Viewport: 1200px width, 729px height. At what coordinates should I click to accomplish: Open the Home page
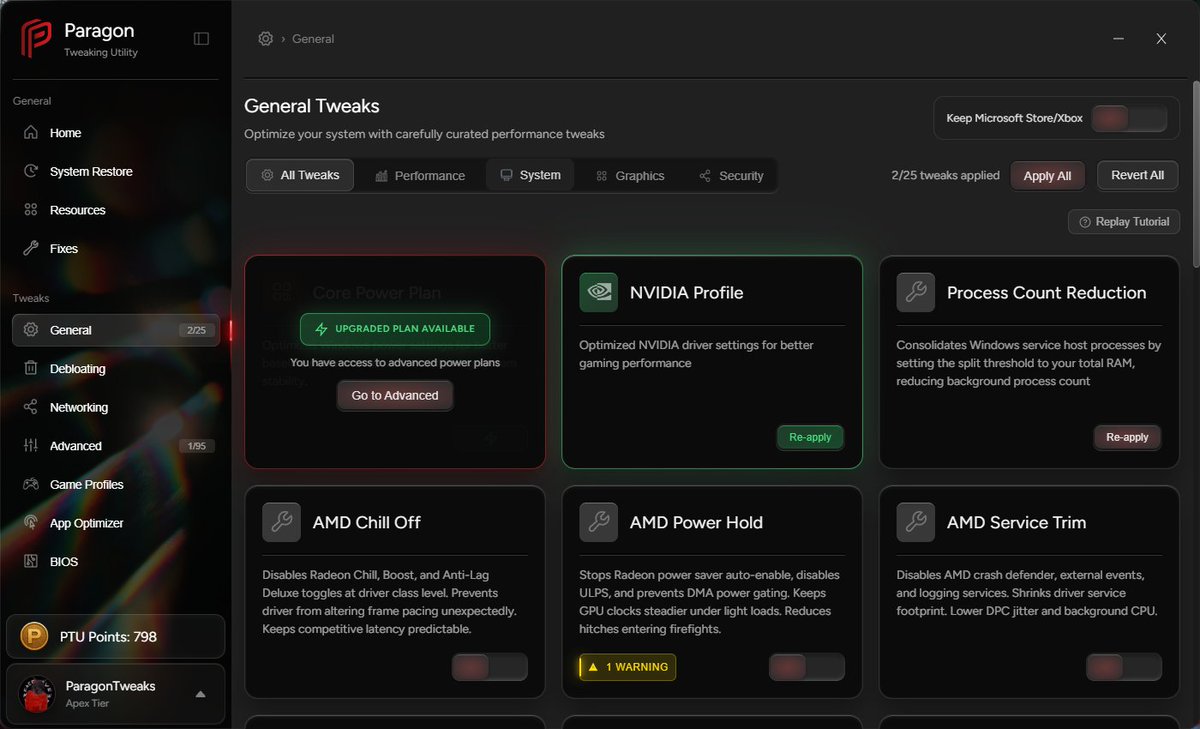pyautogui.click(x=116, y=133)
